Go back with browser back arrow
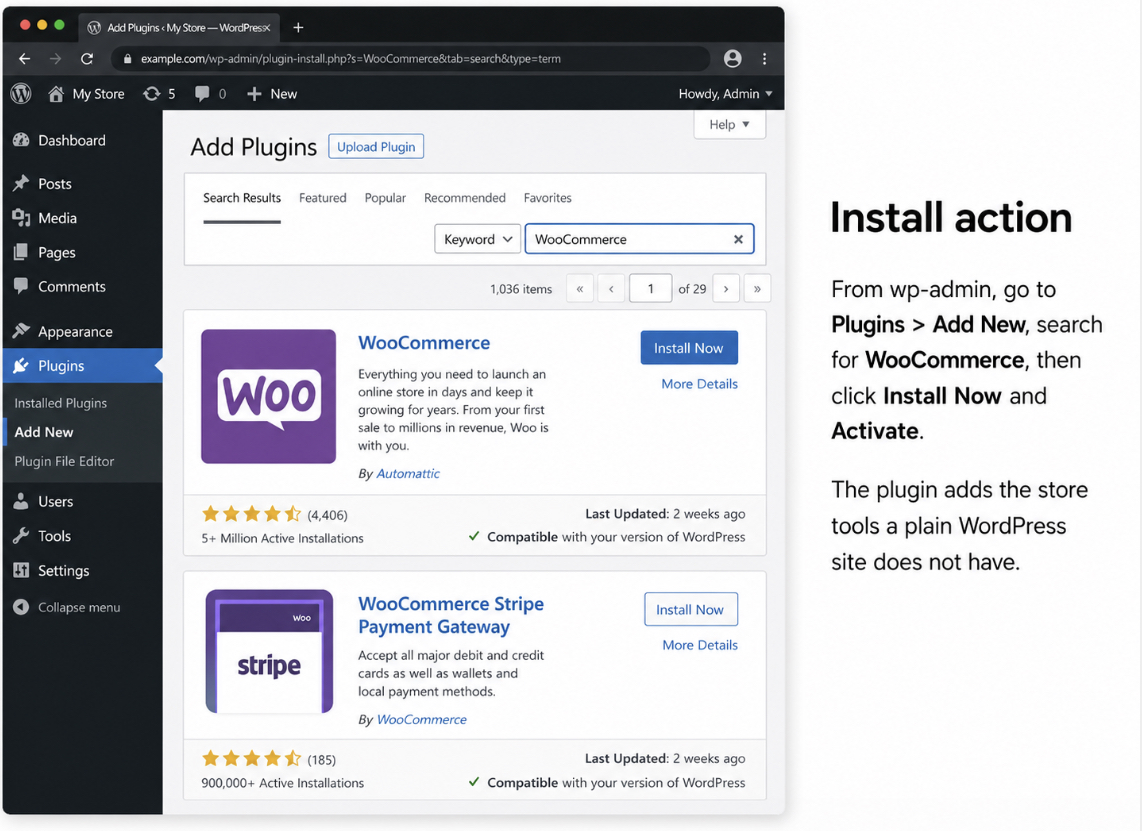The width and height of the screenshot is (1142, 831). 25,58
